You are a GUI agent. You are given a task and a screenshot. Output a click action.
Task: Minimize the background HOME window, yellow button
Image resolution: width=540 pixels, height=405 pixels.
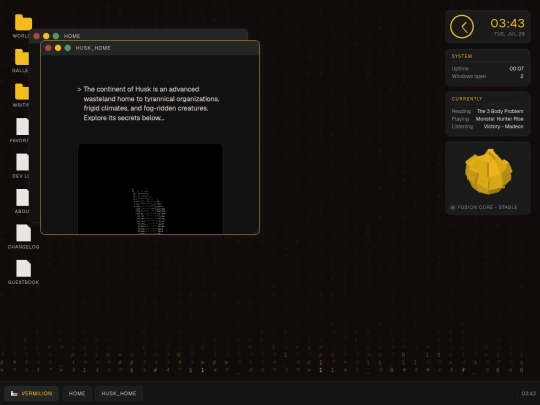tap(46, 36)
